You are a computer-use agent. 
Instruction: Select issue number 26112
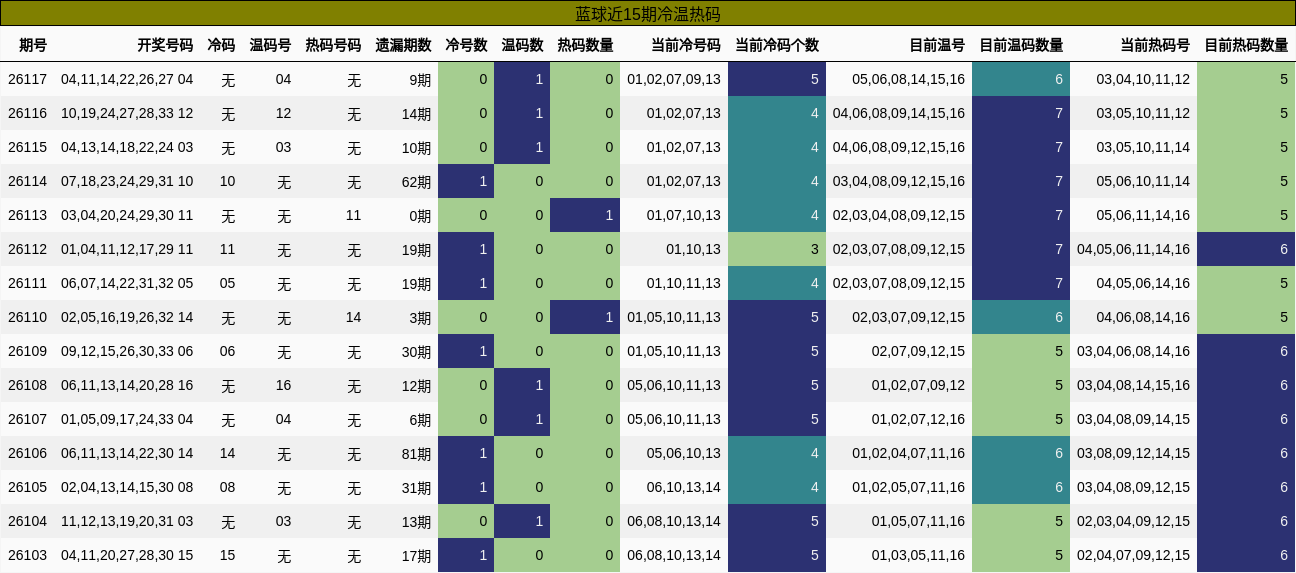pos(27,249)
